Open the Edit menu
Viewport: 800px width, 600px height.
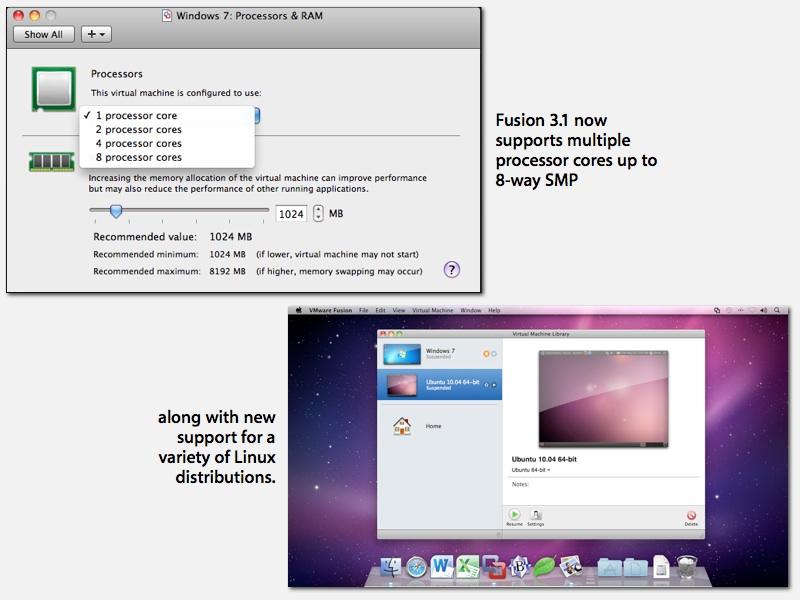(381, 310)
